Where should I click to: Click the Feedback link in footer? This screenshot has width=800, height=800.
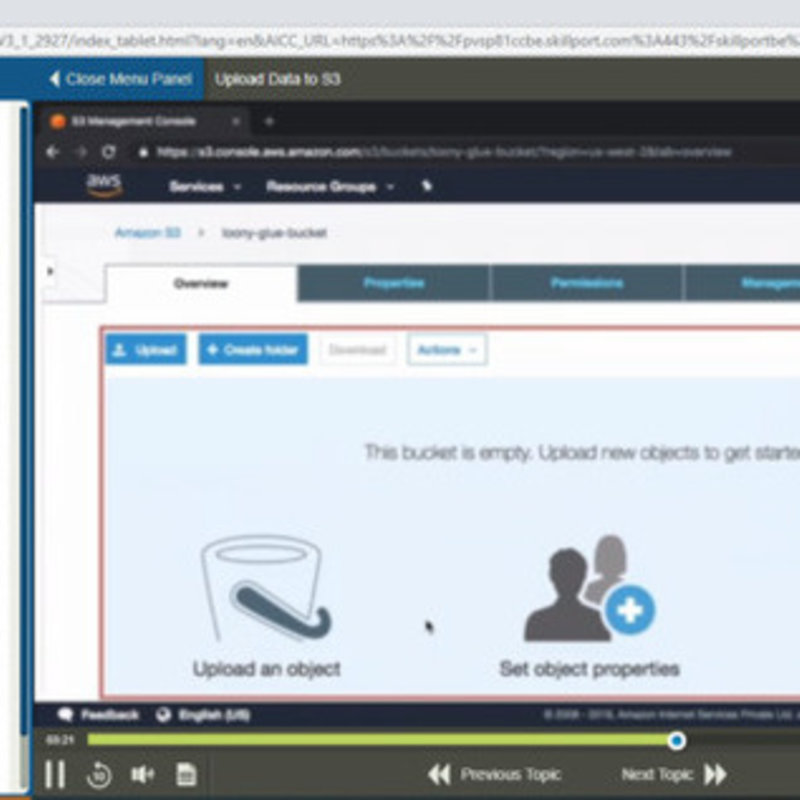(109, 715)
